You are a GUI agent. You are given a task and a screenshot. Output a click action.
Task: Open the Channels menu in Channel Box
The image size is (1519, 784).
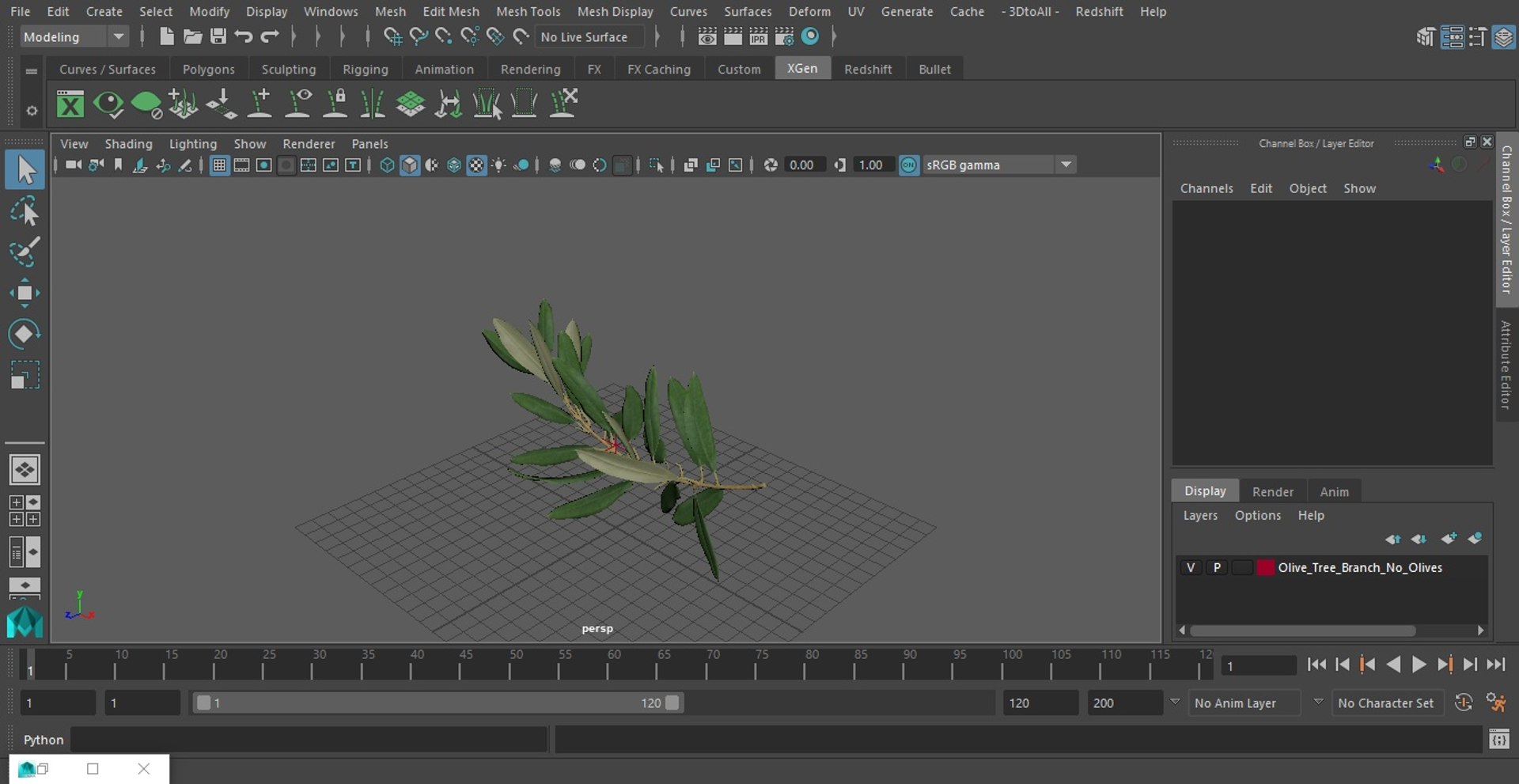pyautogui.click(x=1206, y=188)
